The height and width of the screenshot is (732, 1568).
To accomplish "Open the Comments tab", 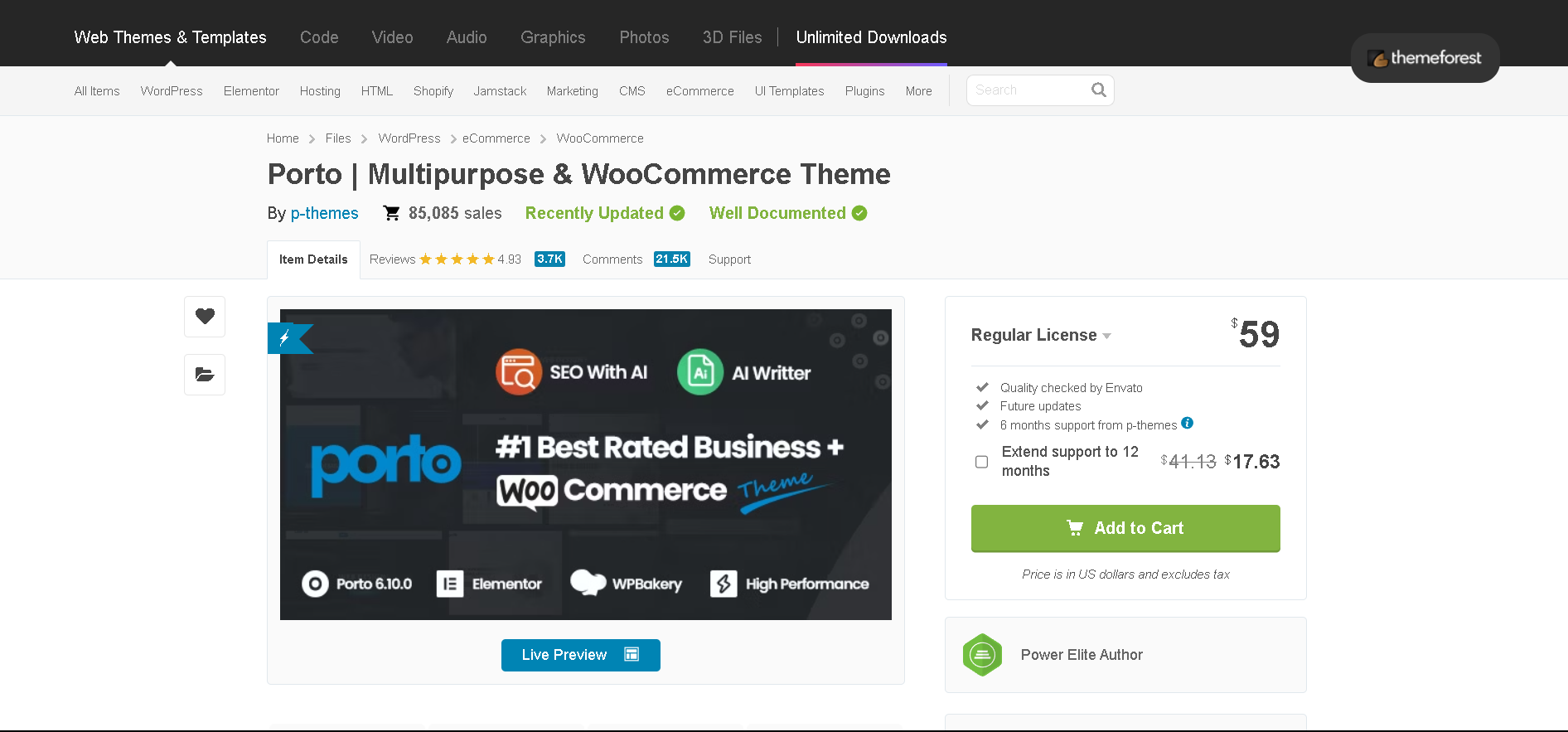I will coord(612,259).
